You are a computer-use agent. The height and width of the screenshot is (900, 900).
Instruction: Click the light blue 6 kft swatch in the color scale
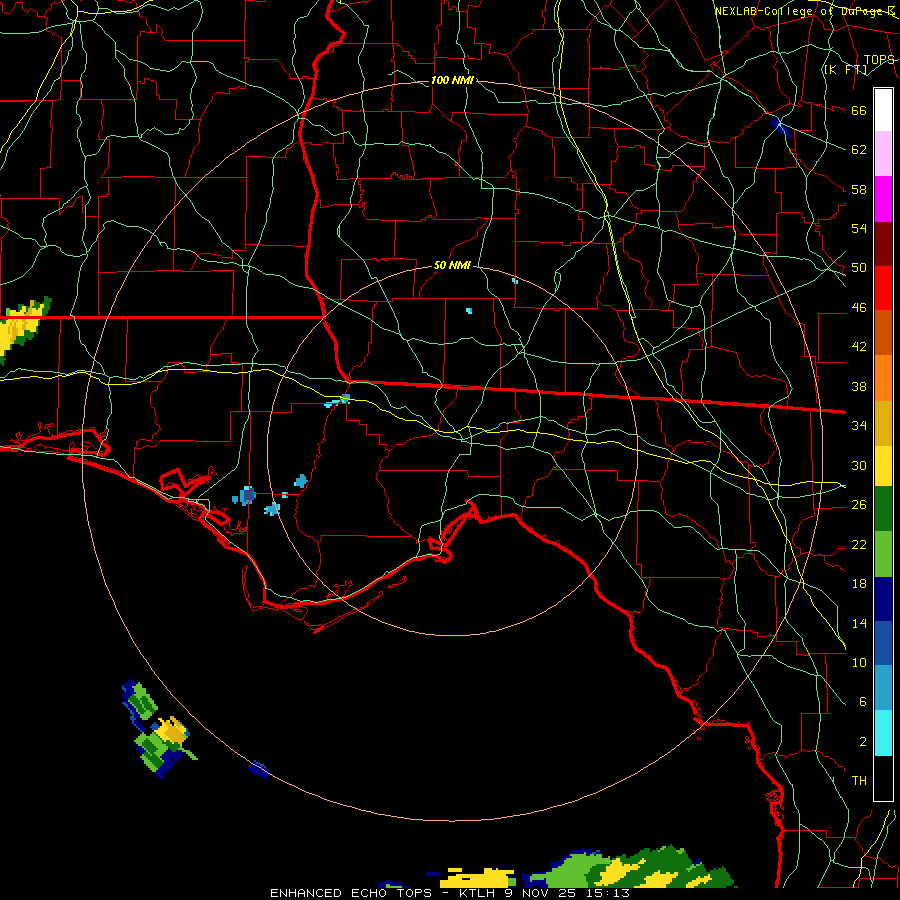[883, 688]
